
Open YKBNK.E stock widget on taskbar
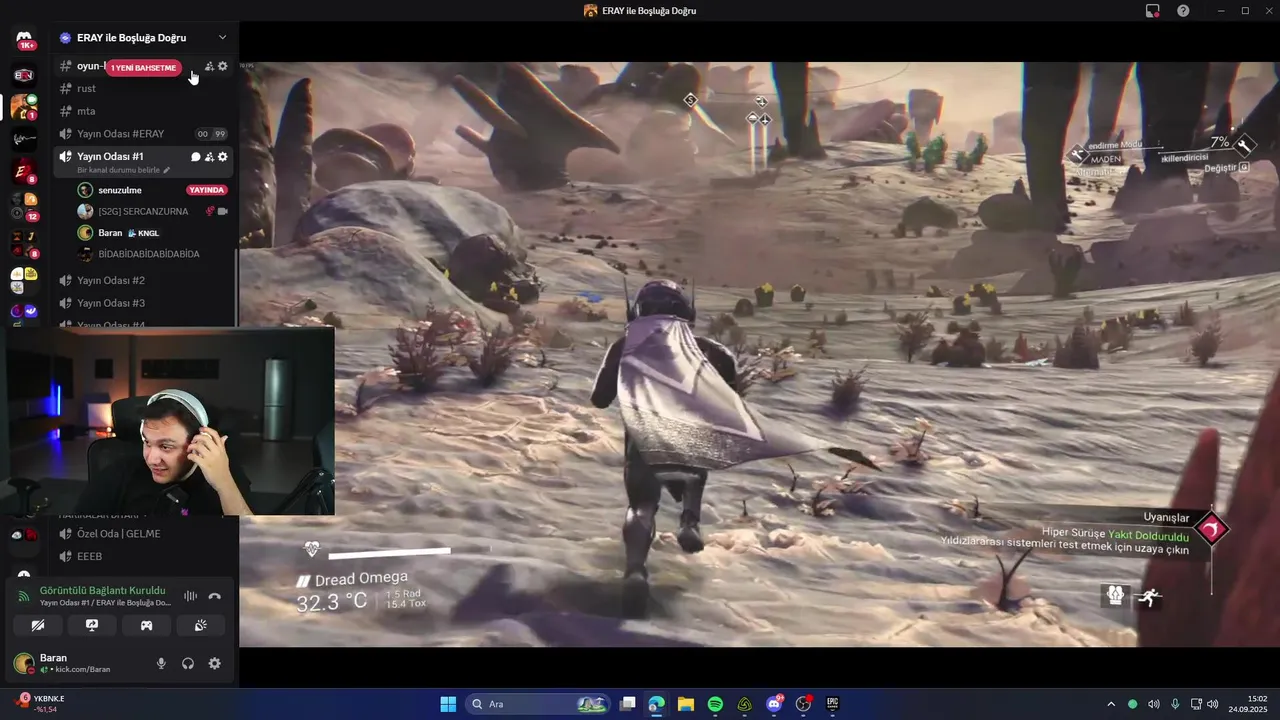[x=40, y=704]
